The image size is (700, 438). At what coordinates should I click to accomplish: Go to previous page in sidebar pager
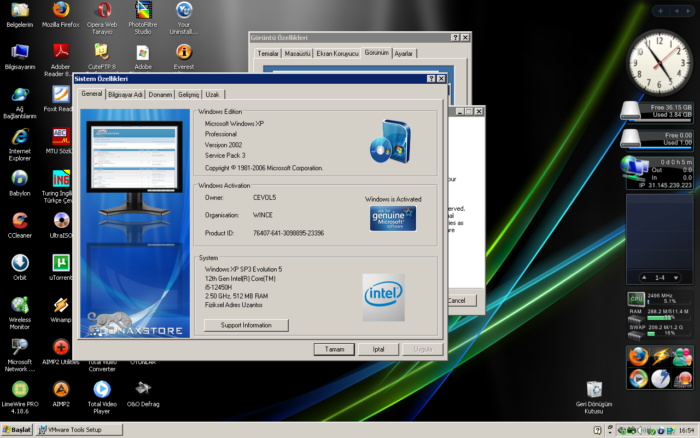[x=644, y=277]
